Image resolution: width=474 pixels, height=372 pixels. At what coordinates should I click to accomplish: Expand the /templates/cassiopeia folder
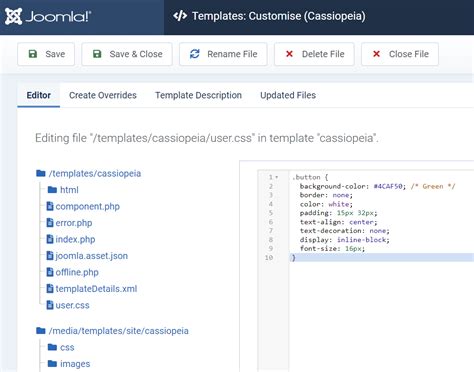tap(95, 173)
